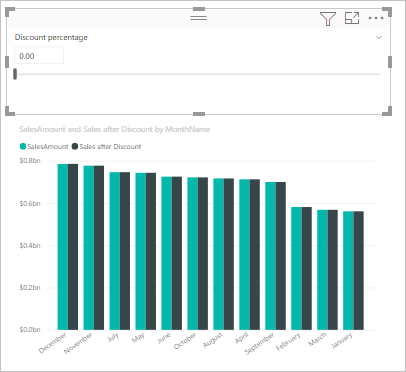Click the $0.0bn y-axis label
Viewport: 406px width, 372px height.
tap(30, 329)
